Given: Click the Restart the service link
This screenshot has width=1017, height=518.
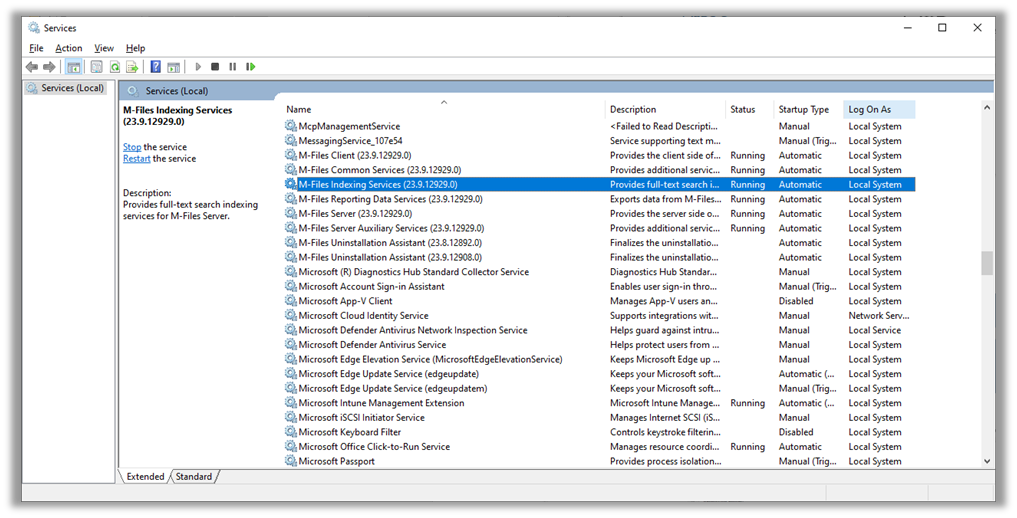Looking at the screenshot, I should point(136,159).
